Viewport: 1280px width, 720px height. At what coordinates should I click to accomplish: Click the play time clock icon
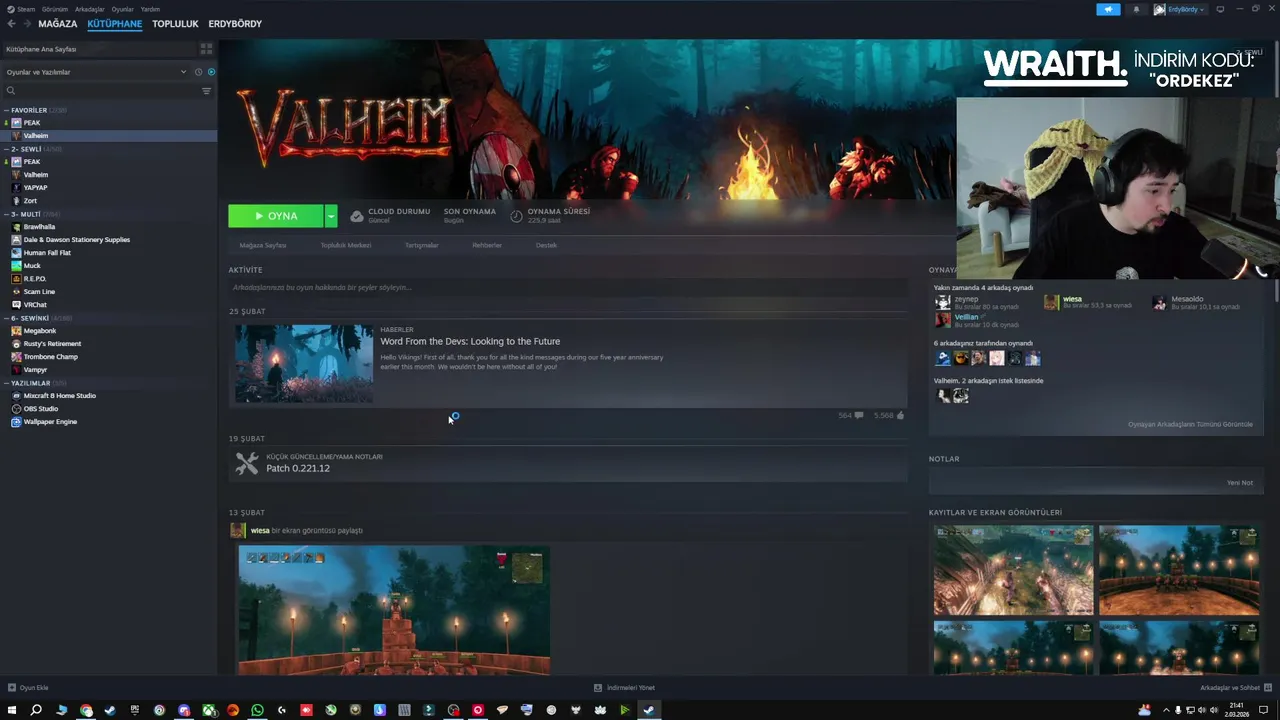(x=516, y=215)
